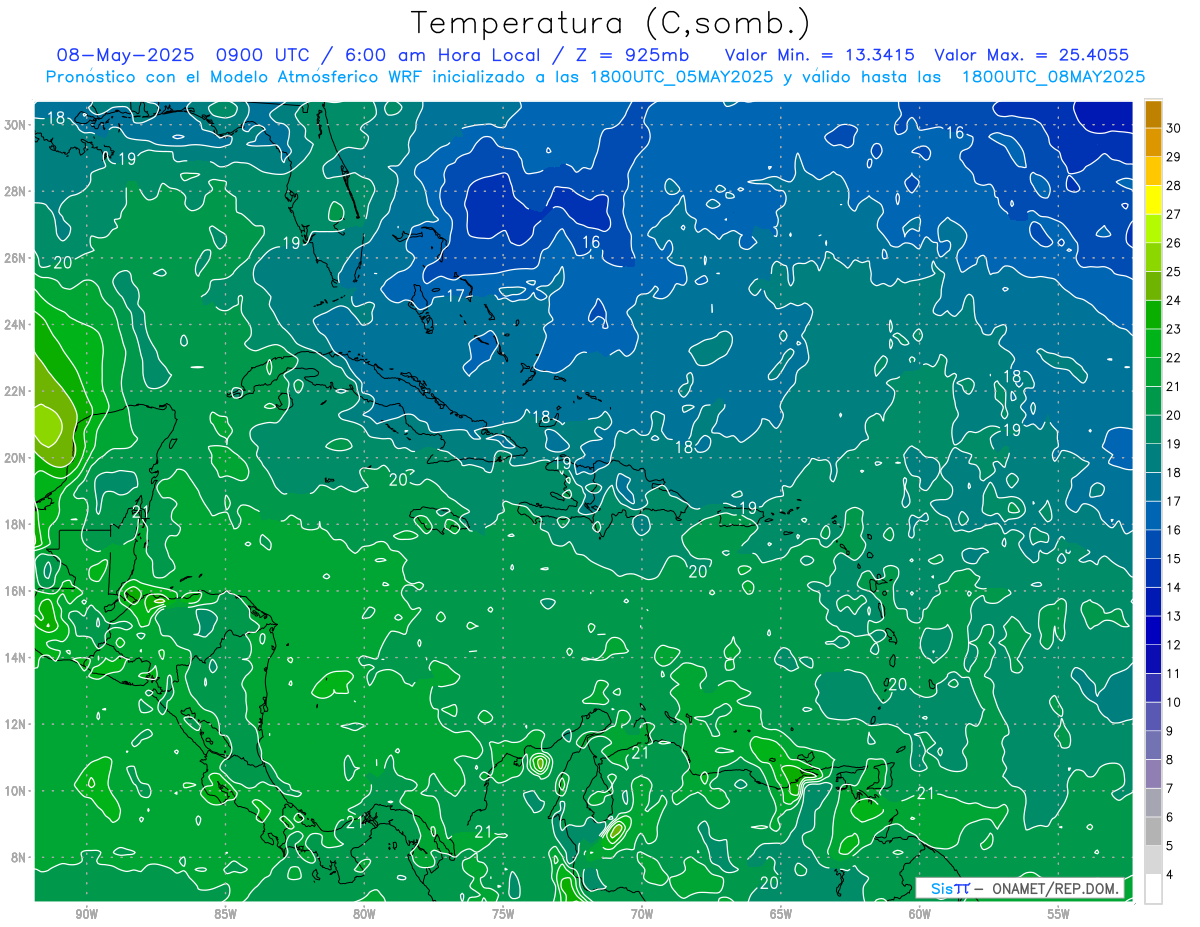Click the ONAMET/REP.DOM. credit box
Screen dimensions: 1200x927
click(1020, 888)
